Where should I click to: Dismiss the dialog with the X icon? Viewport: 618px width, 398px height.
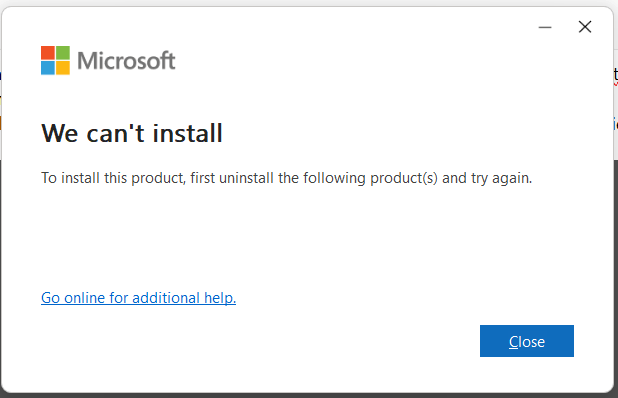click(x=585, y=27)
